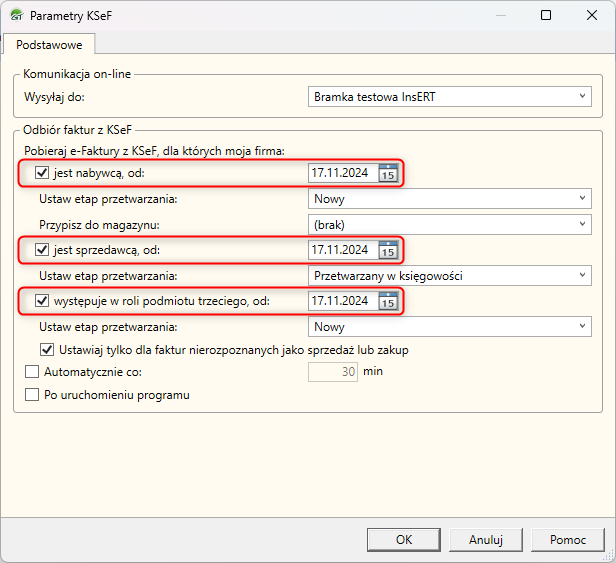This screenshot has height=563, width=616.
Task: Click the Parametry KSeF title bar icon
Action: pos(15,16)
